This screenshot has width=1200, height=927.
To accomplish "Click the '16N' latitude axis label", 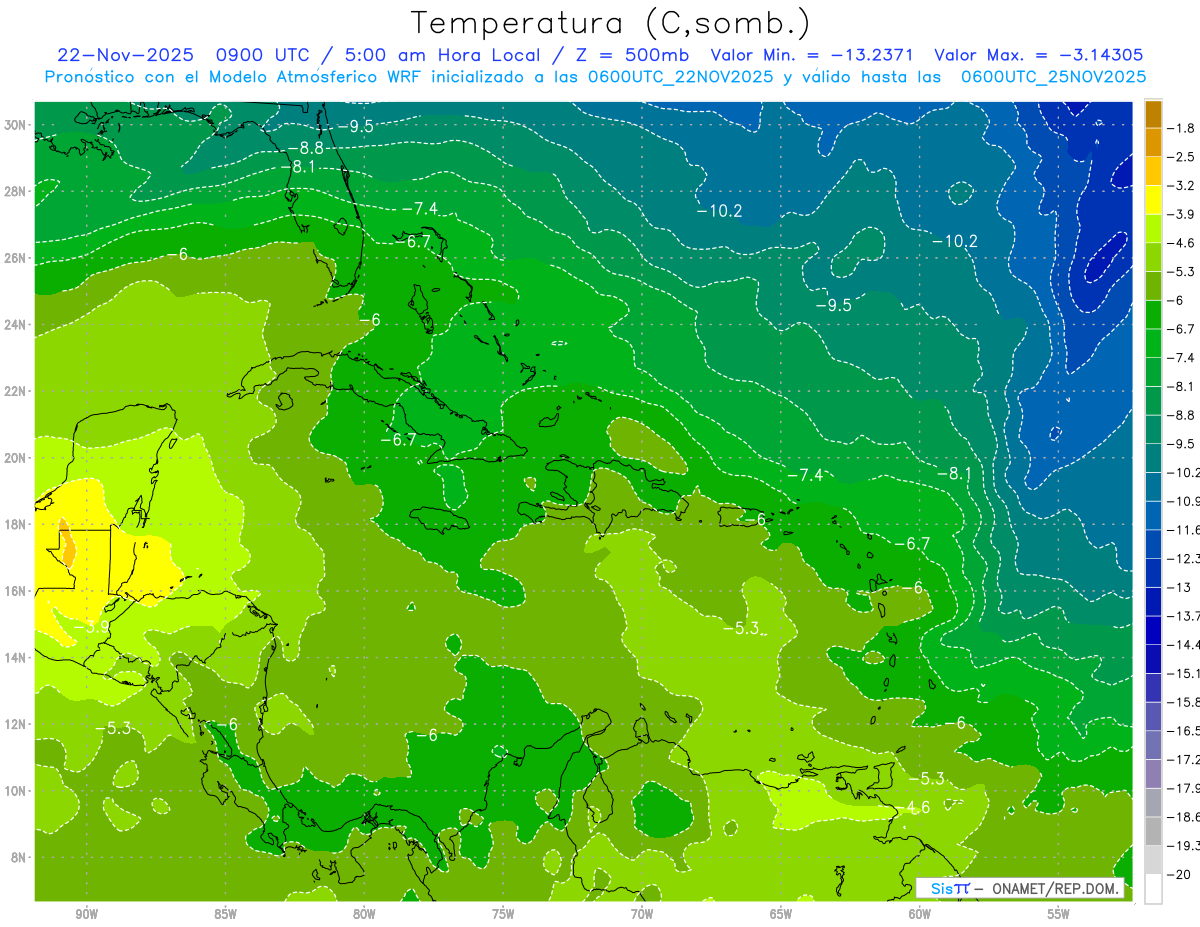I will point(14,591).
